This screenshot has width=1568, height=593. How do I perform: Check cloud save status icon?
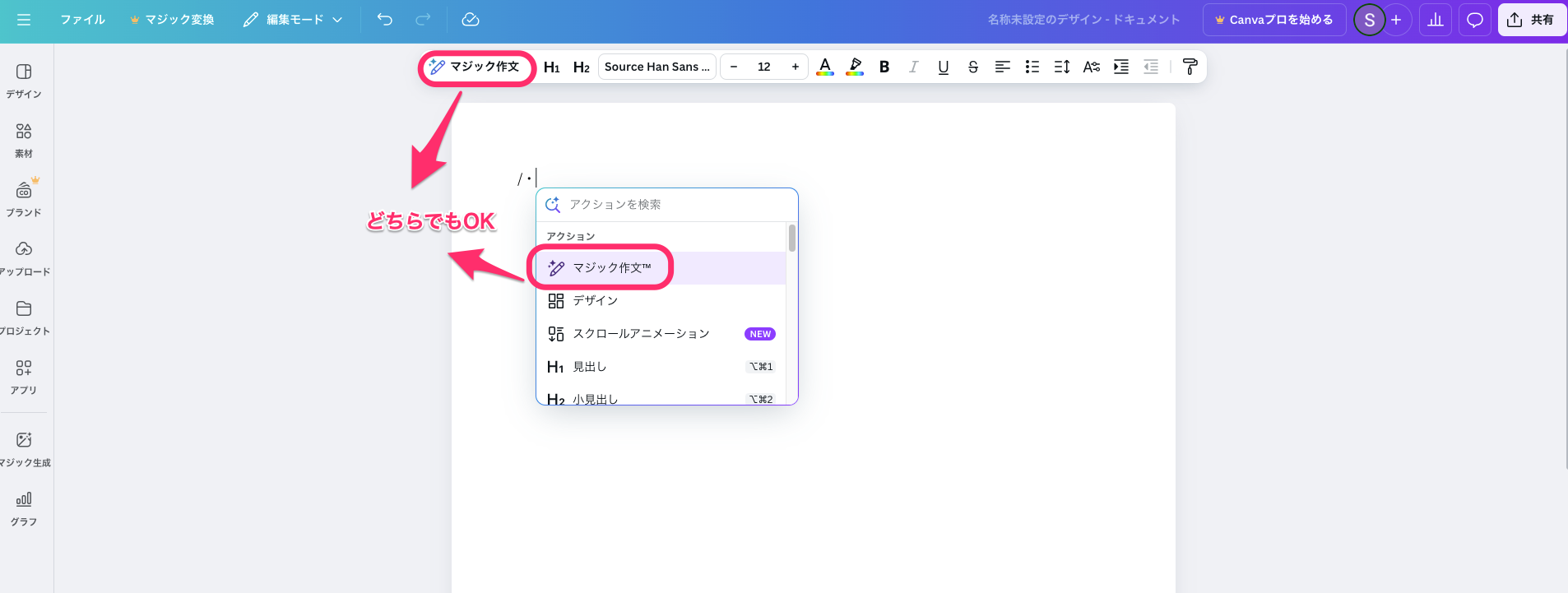click(x=471, y=20)
